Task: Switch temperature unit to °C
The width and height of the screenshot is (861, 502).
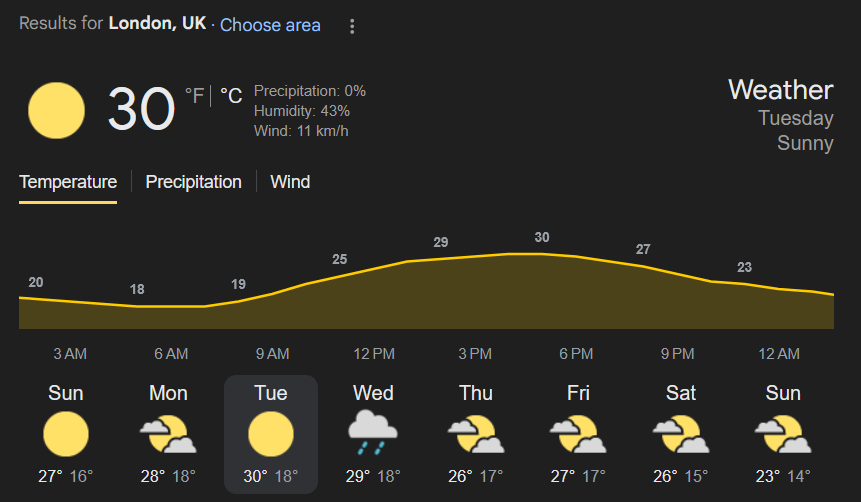Action: coord(231,96)
